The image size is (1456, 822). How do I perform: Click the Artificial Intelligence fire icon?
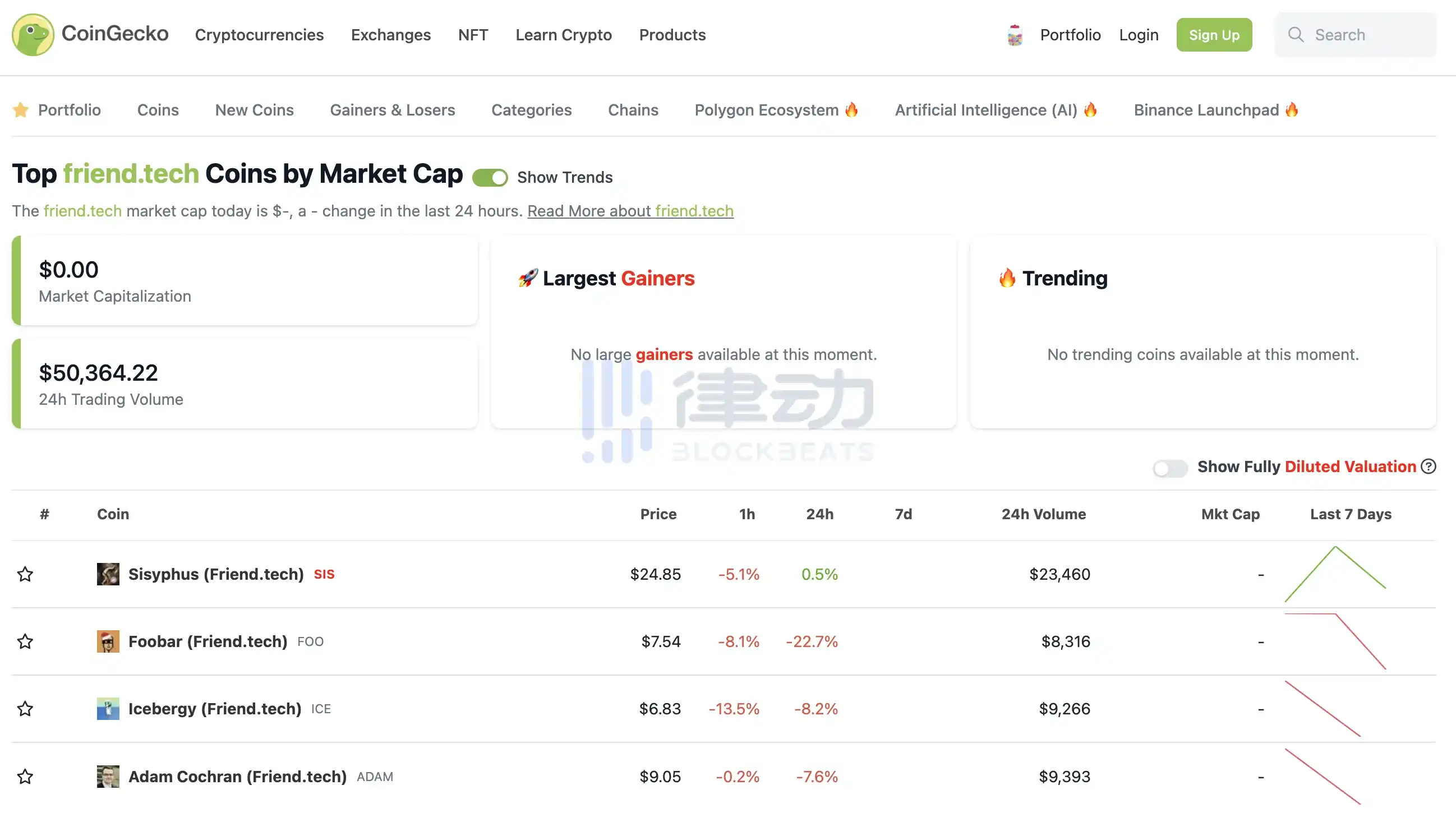1090,109
